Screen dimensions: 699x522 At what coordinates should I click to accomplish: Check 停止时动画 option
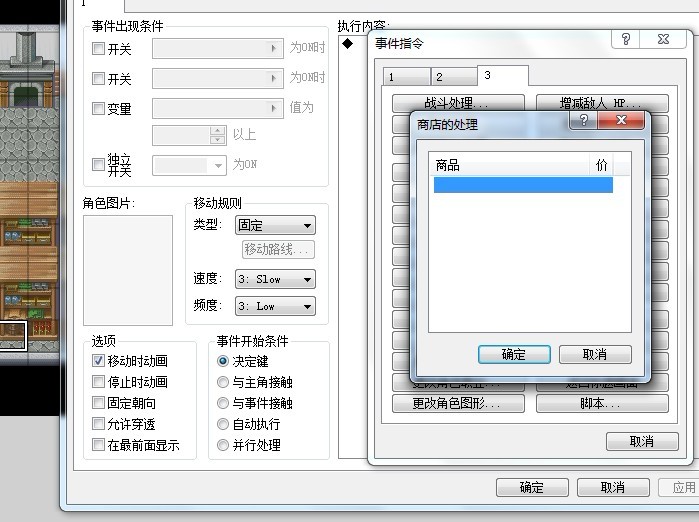click(98, 382)
